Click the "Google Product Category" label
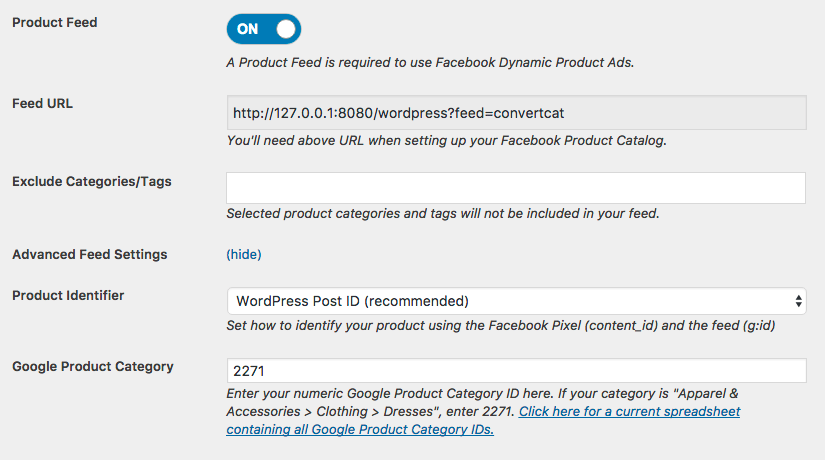The height and width of the screenshot is (460, 825). click(93, 366)
